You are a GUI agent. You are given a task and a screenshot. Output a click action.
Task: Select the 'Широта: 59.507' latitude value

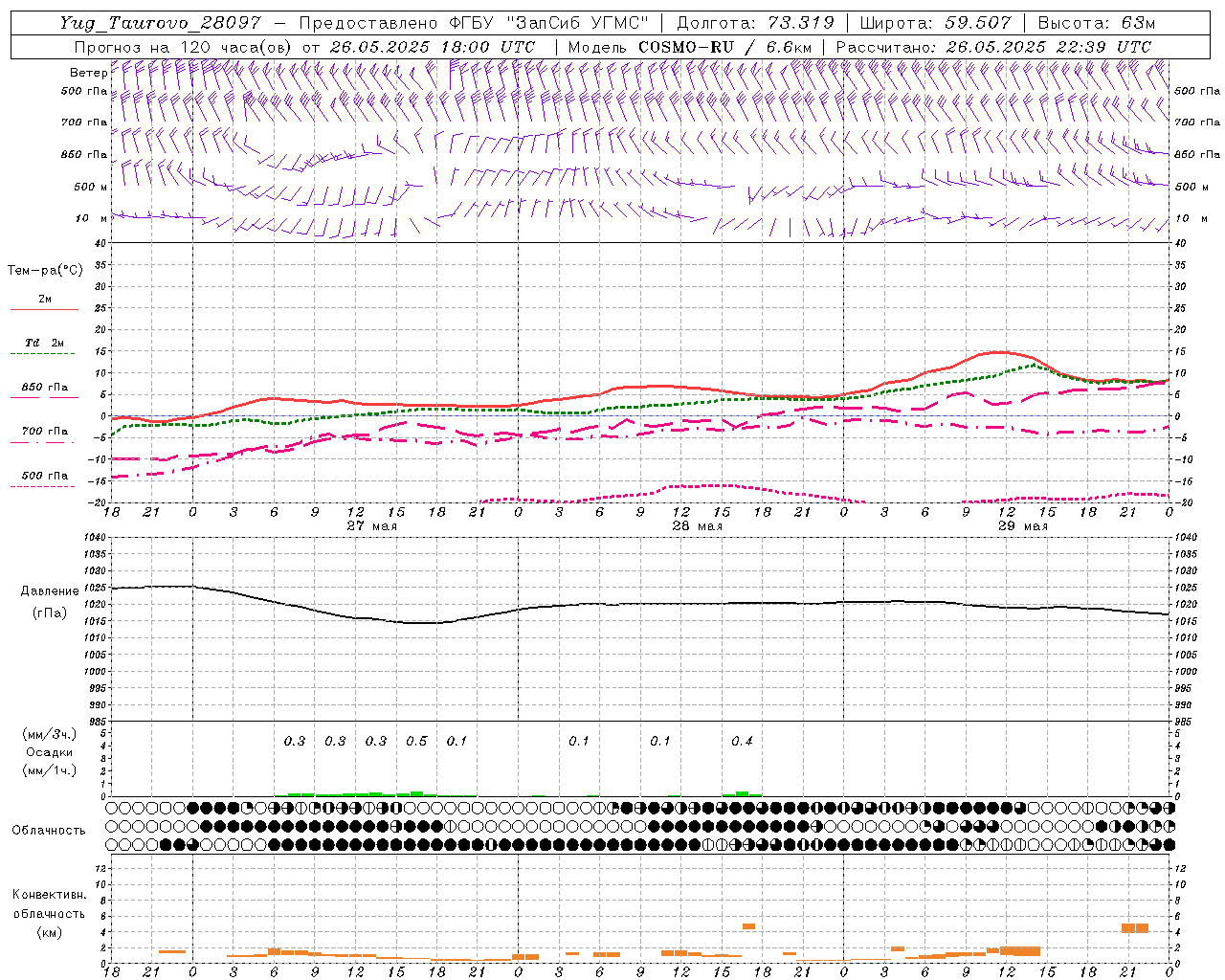click(x=935, y=23)
